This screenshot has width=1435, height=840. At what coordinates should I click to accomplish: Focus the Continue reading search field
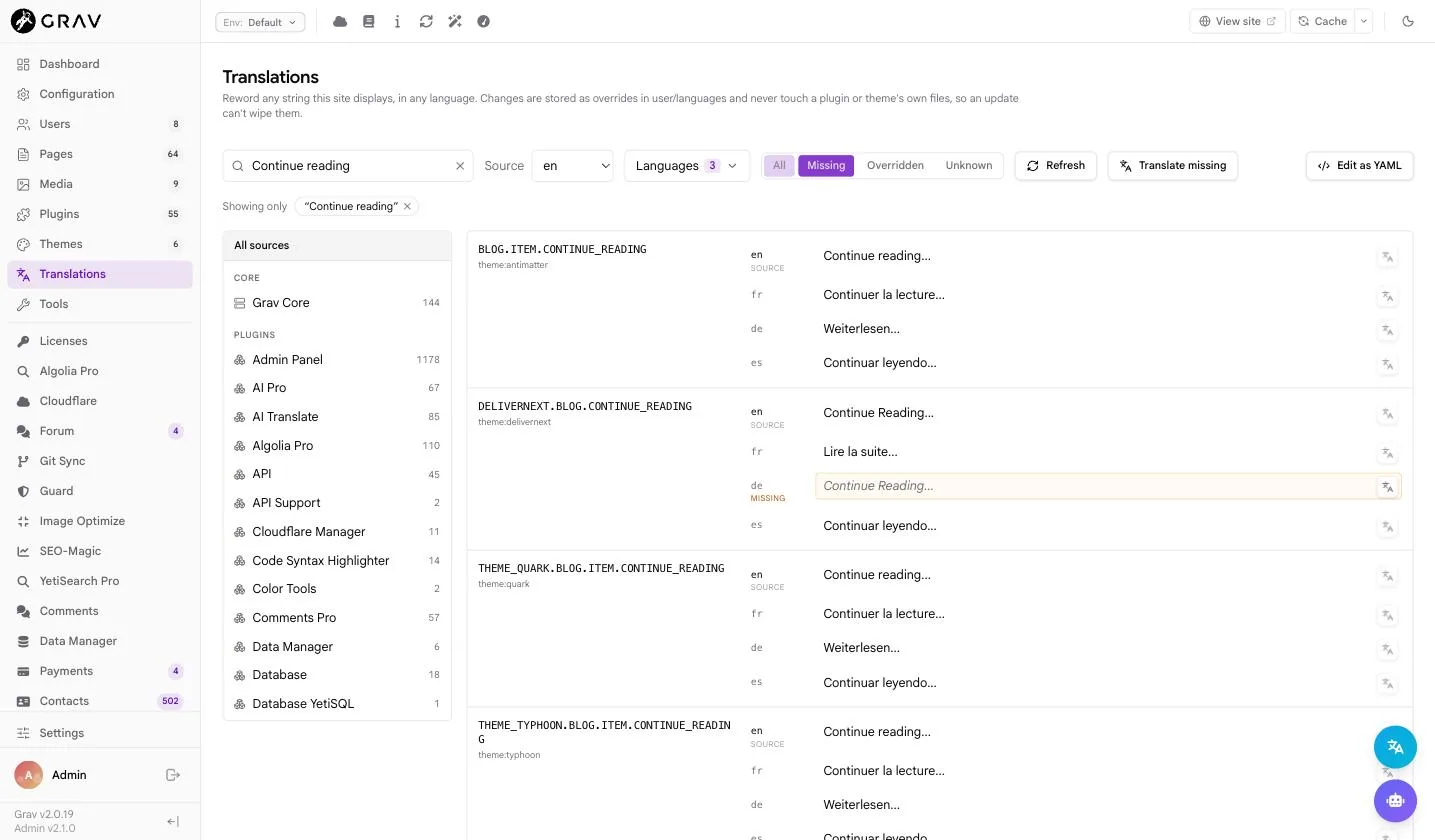click(x=348, y=166)
